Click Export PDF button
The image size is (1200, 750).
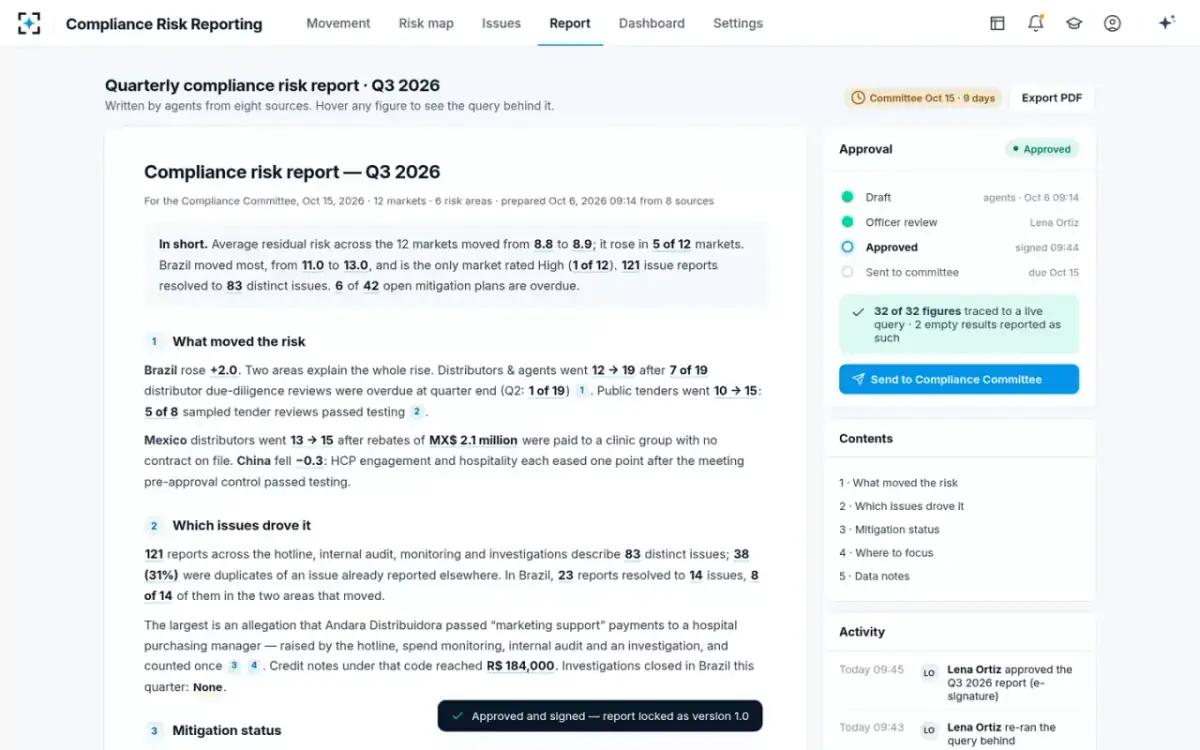point(1052,98)
